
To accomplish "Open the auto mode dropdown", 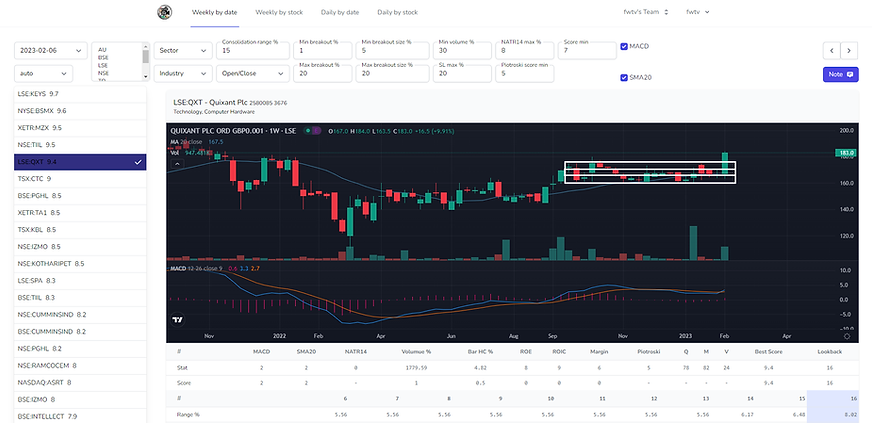I will (x=43, y=73).
